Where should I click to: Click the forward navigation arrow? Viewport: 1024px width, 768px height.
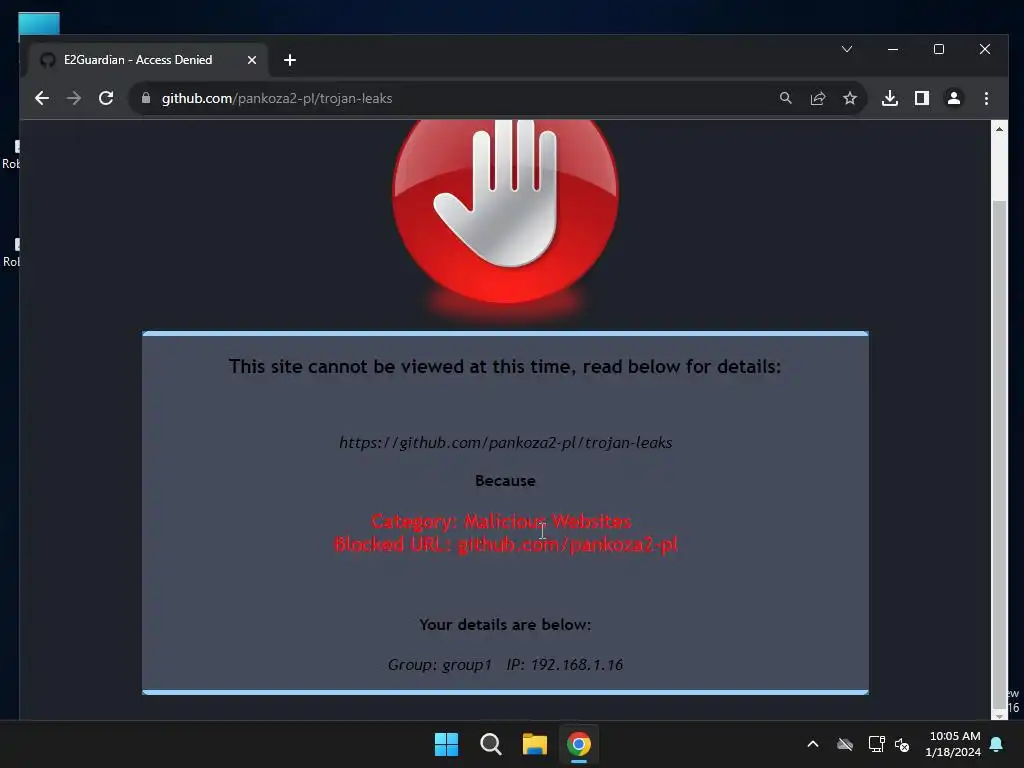(x=74, y=98)
